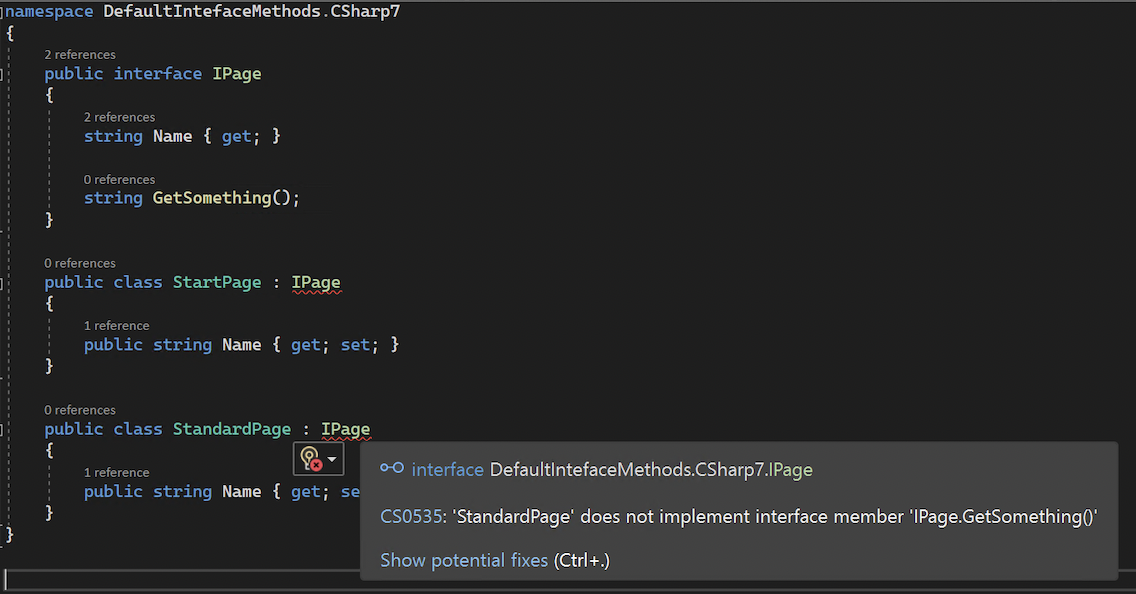Click the CS0535 error code link
Viewport: 1136px width, 594px height.
(412, 516)
